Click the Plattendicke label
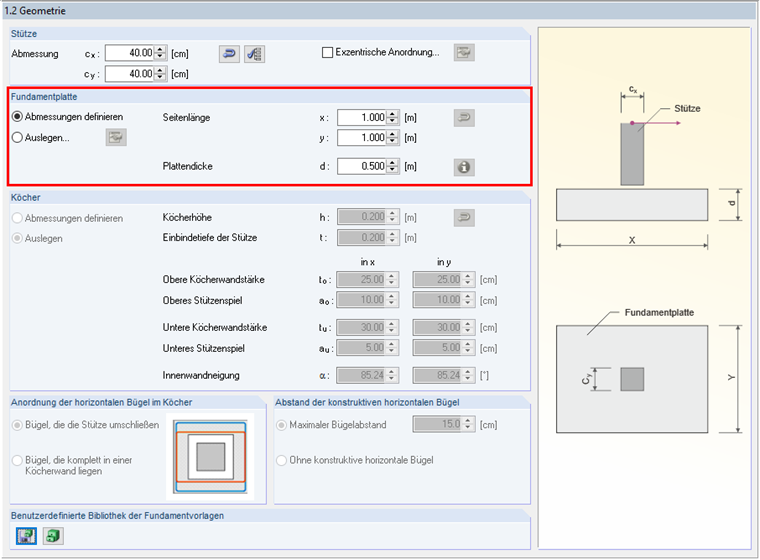Screen dimensions: 760x560 188,166
